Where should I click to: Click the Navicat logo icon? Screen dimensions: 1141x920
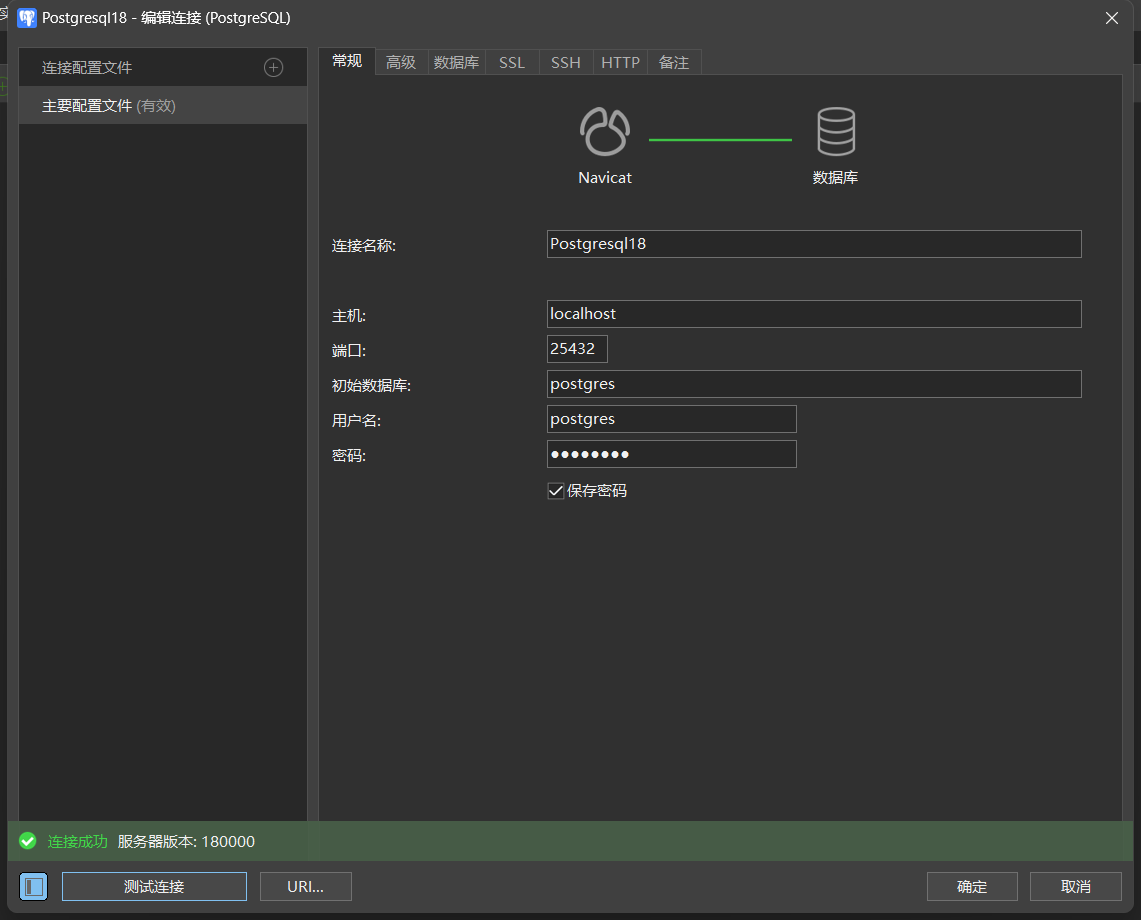click(x=605, y=132)
